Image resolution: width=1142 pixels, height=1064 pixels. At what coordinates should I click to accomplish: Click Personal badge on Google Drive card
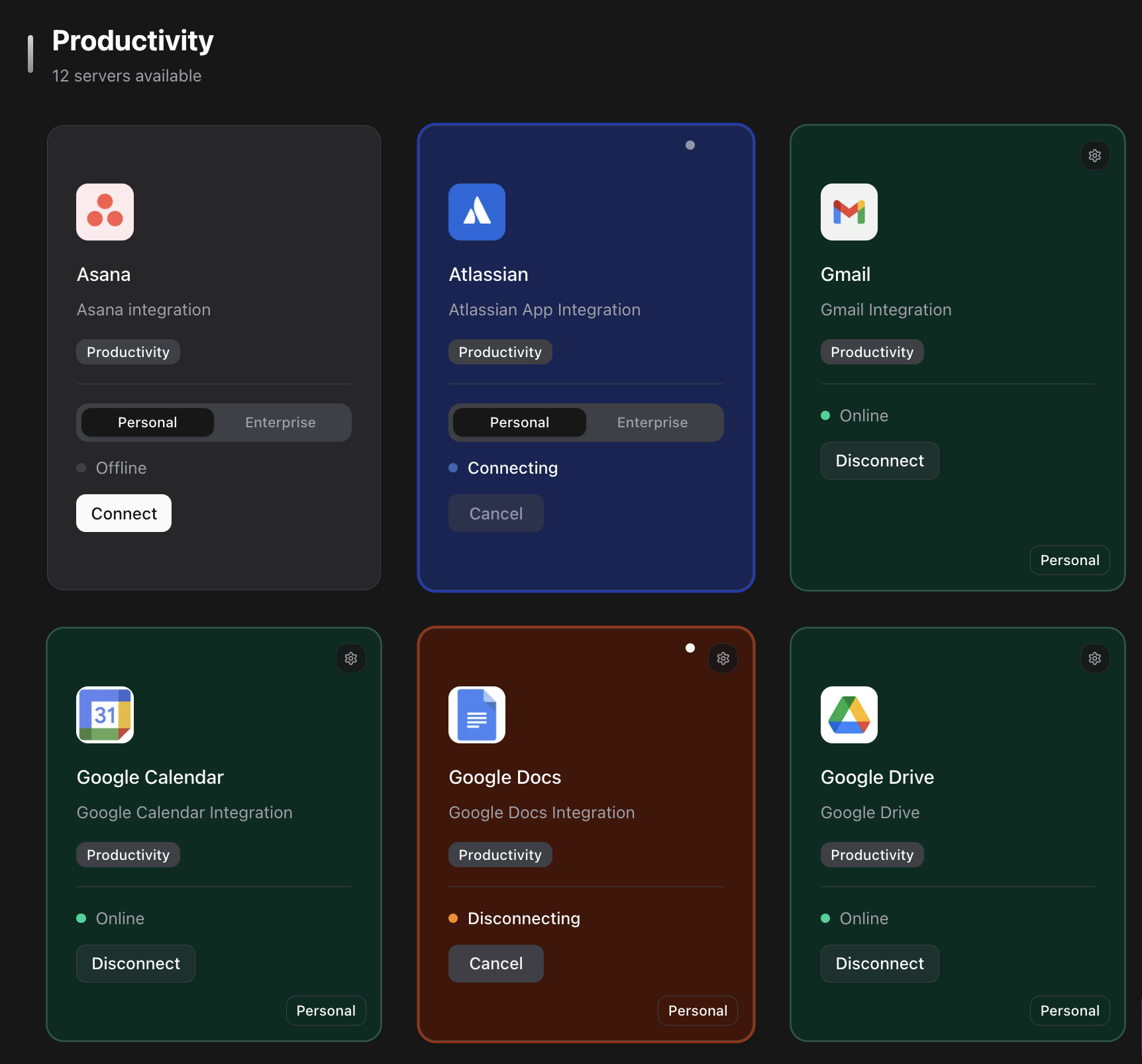(x=1070, y=1011)
